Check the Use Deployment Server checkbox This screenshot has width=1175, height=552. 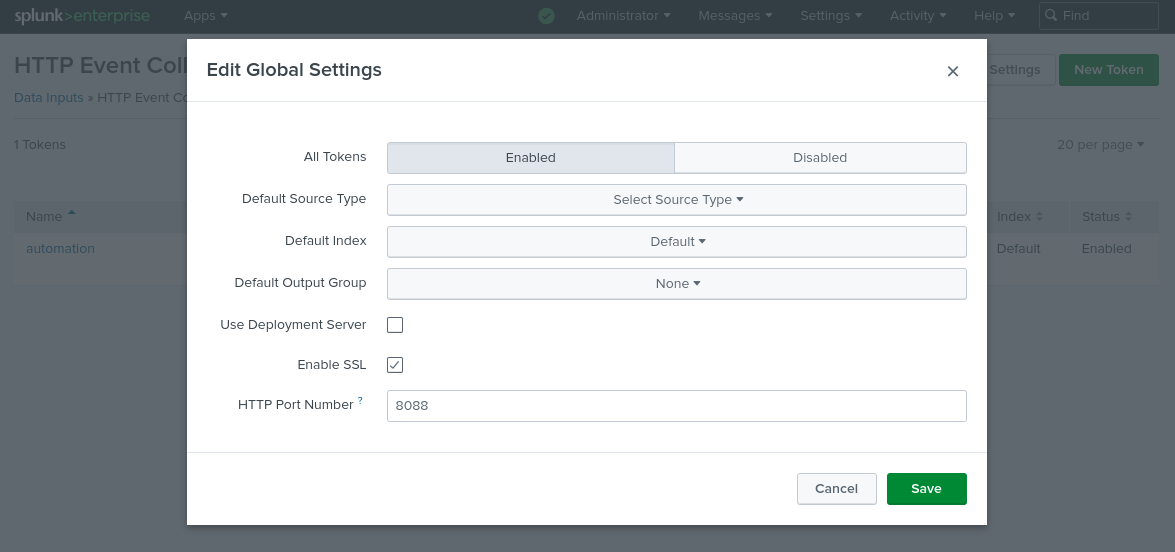click(x=395, y=325)
